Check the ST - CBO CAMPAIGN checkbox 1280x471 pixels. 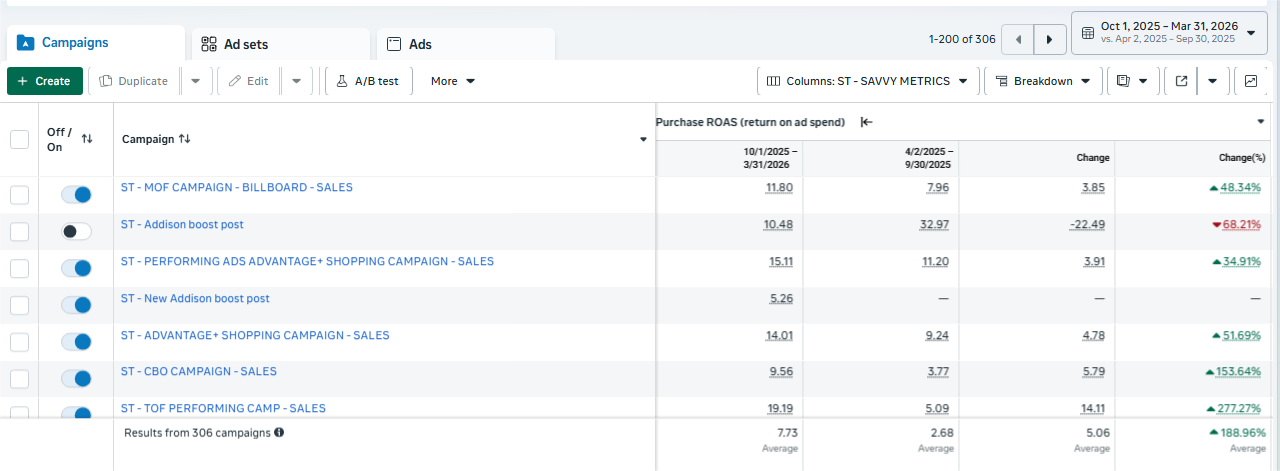point(19,379)
